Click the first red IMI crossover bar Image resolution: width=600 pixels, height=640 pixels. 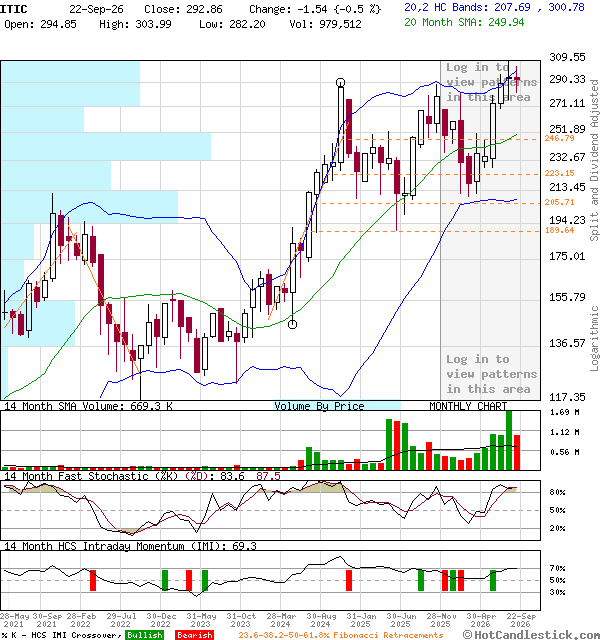pyautogui.click(x=93, y=580)
